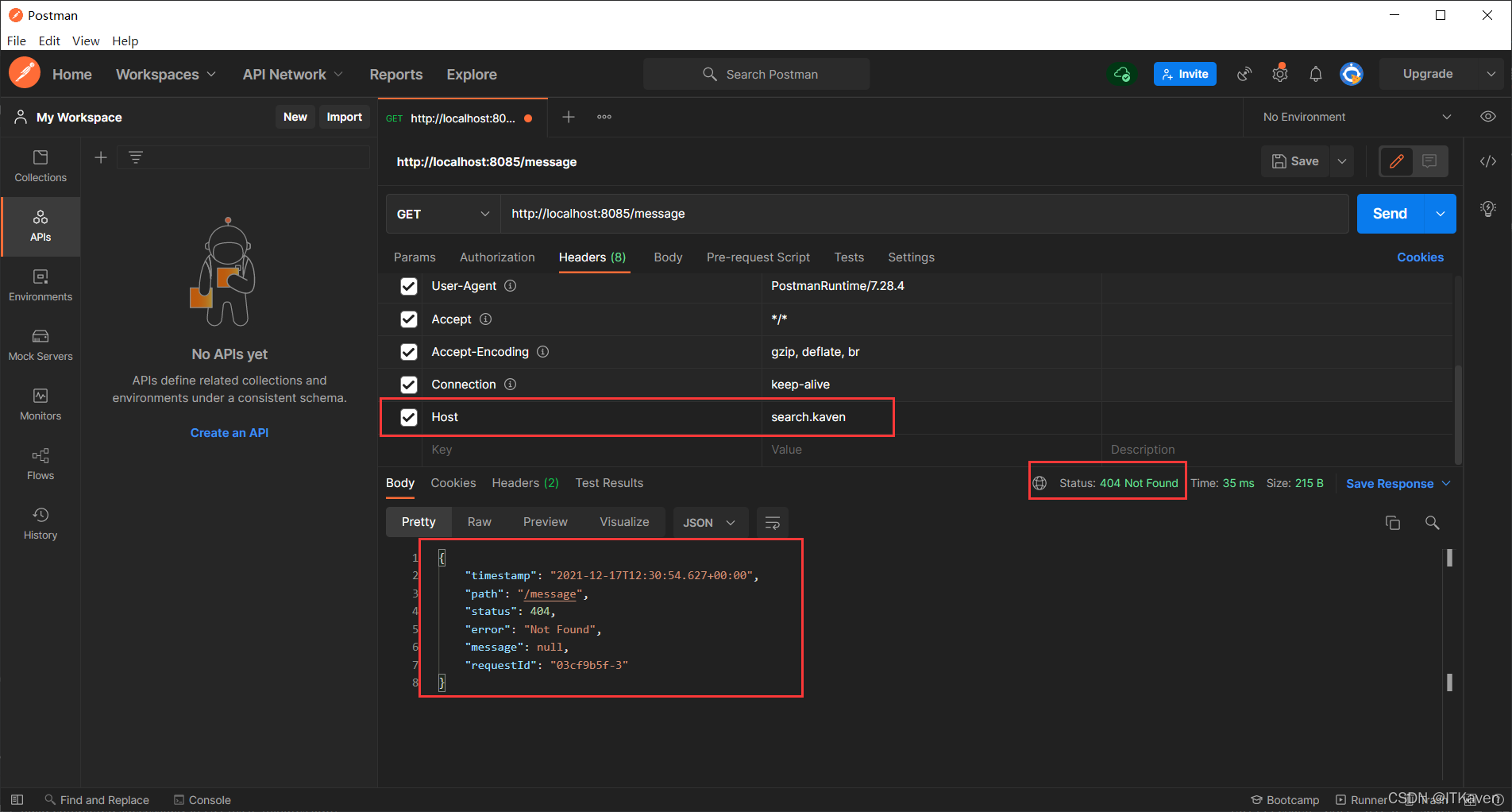Open the user avatar menu
Screen dimensions: 1512x812
1352,74
